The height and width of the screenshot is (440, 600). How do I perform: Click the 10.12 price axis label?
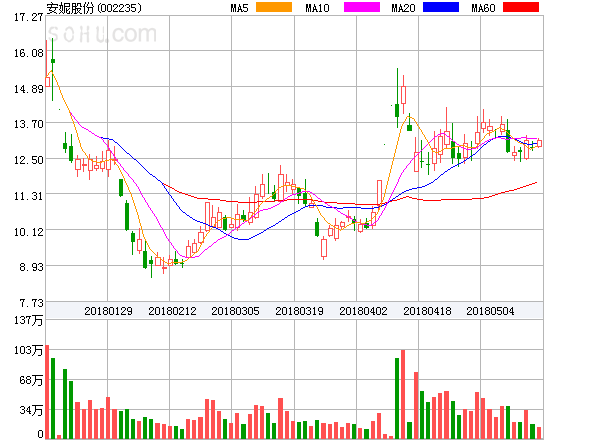point(28,232)
